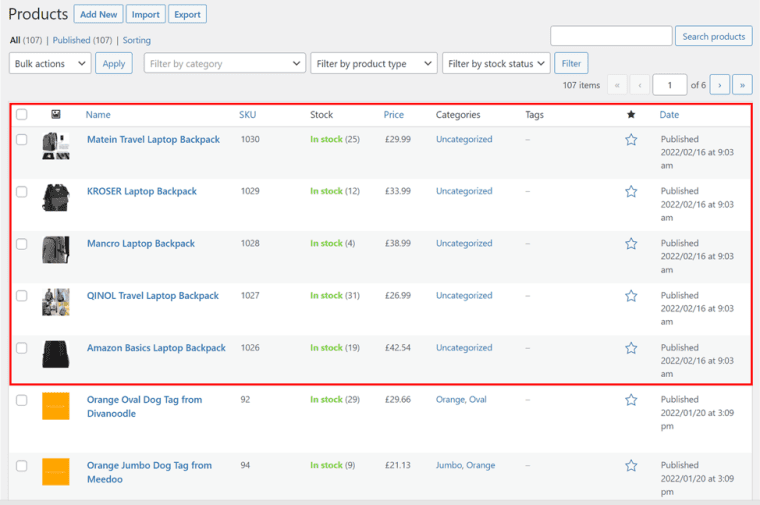Open Orange Oval Dog Tag thumbnail
760x505 pixels.
coord(56,406)
